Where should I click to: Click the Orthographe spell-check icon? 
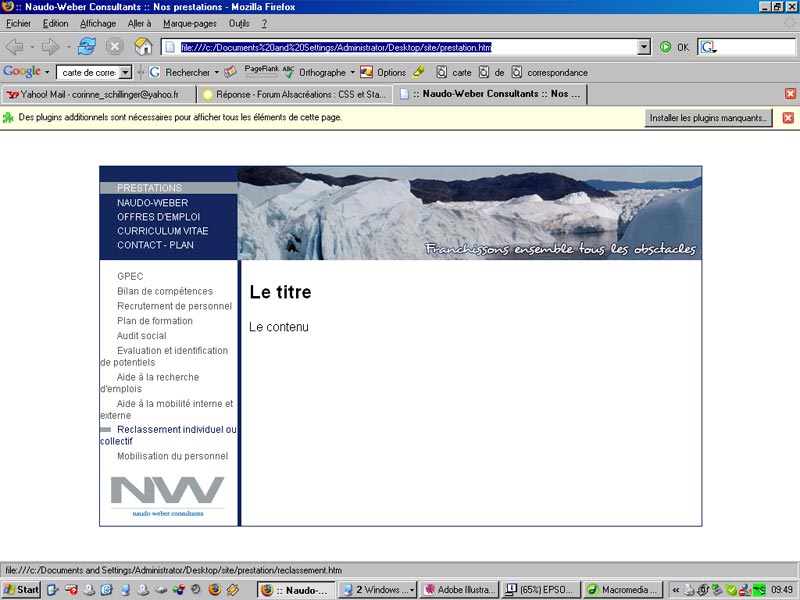point(289,72)
